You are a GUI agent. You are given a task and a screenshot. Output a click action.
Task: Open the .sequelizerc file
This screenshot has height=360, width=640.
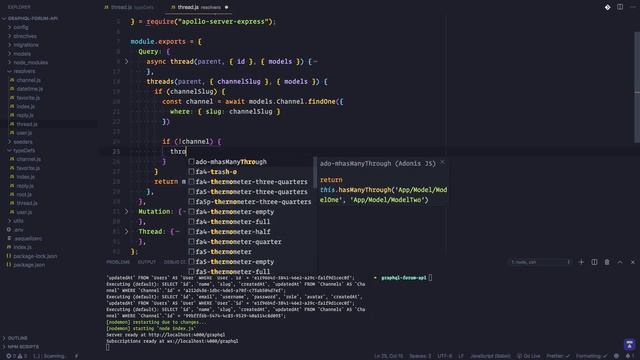point(28,238)
